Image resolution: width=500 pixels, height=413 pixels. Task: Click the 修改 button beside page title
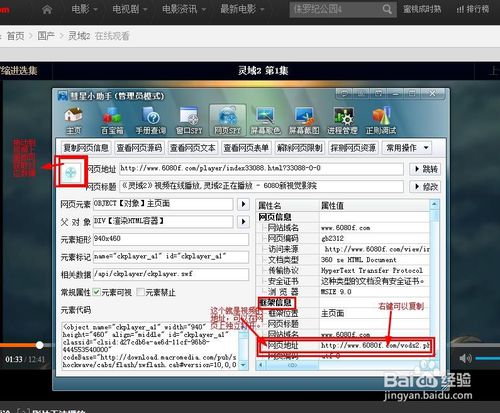(x=425, y=187)
